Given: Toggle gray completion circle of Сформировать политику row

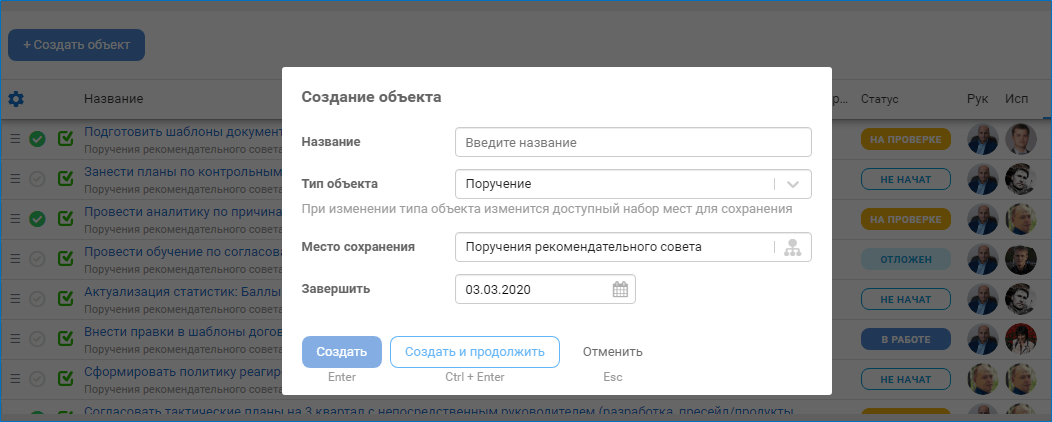Looking at the screenshot, I should tap(38, 379).
